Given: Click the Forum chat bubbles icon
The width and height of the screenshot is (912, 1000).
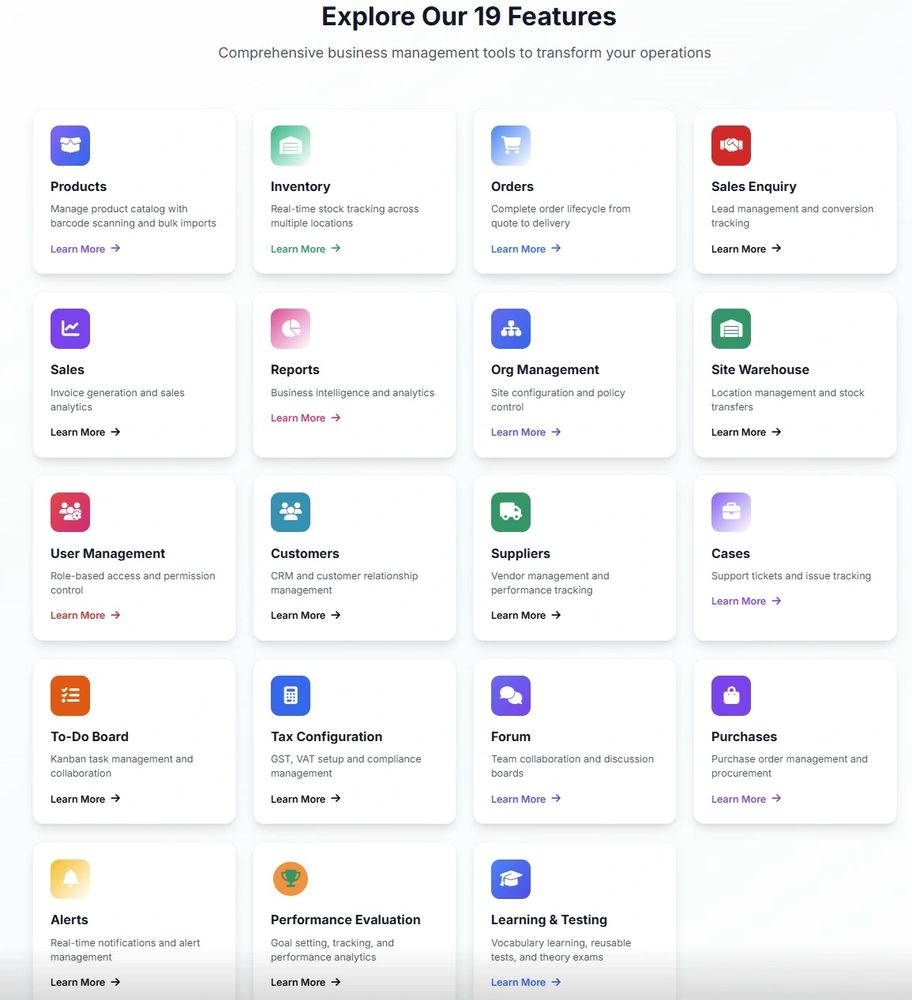Looking at the screenshot, I should pyautogui.click(x=510, y=696).
